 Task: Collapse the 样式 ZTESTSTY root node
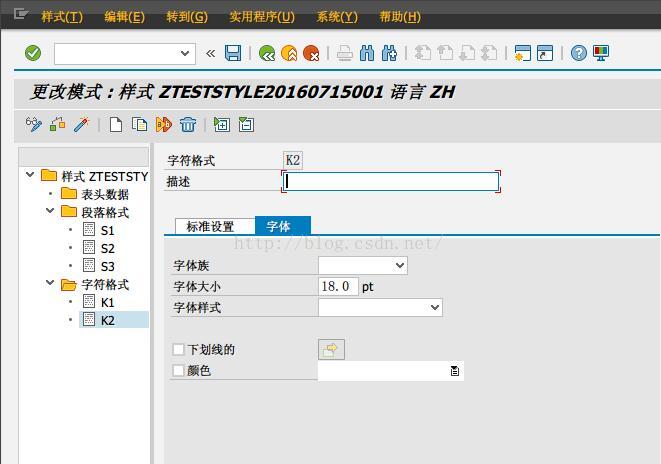click(30, 175)
